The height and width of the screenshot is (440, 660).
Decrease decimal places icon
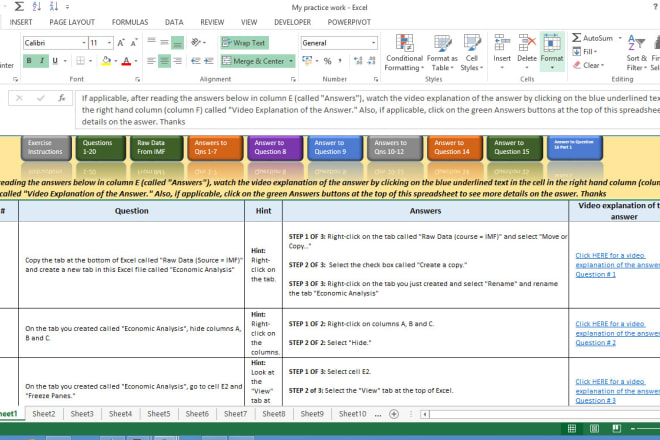tap(371, 61)
